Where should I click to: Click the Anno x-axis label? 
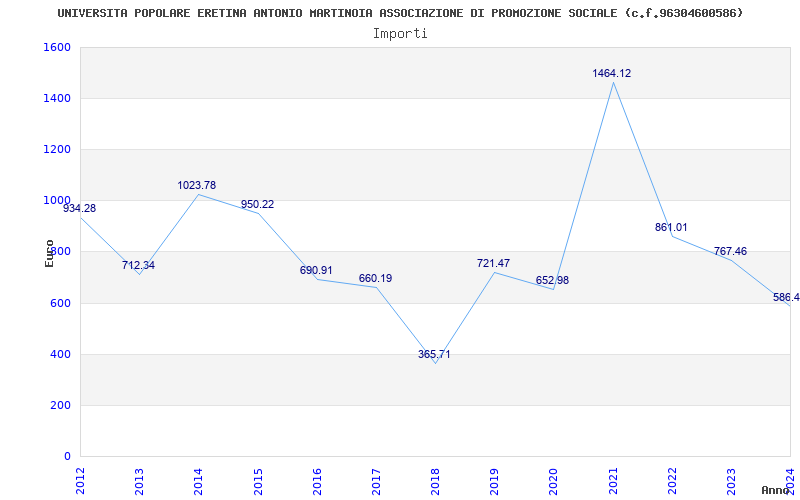(x=776, y=490)
